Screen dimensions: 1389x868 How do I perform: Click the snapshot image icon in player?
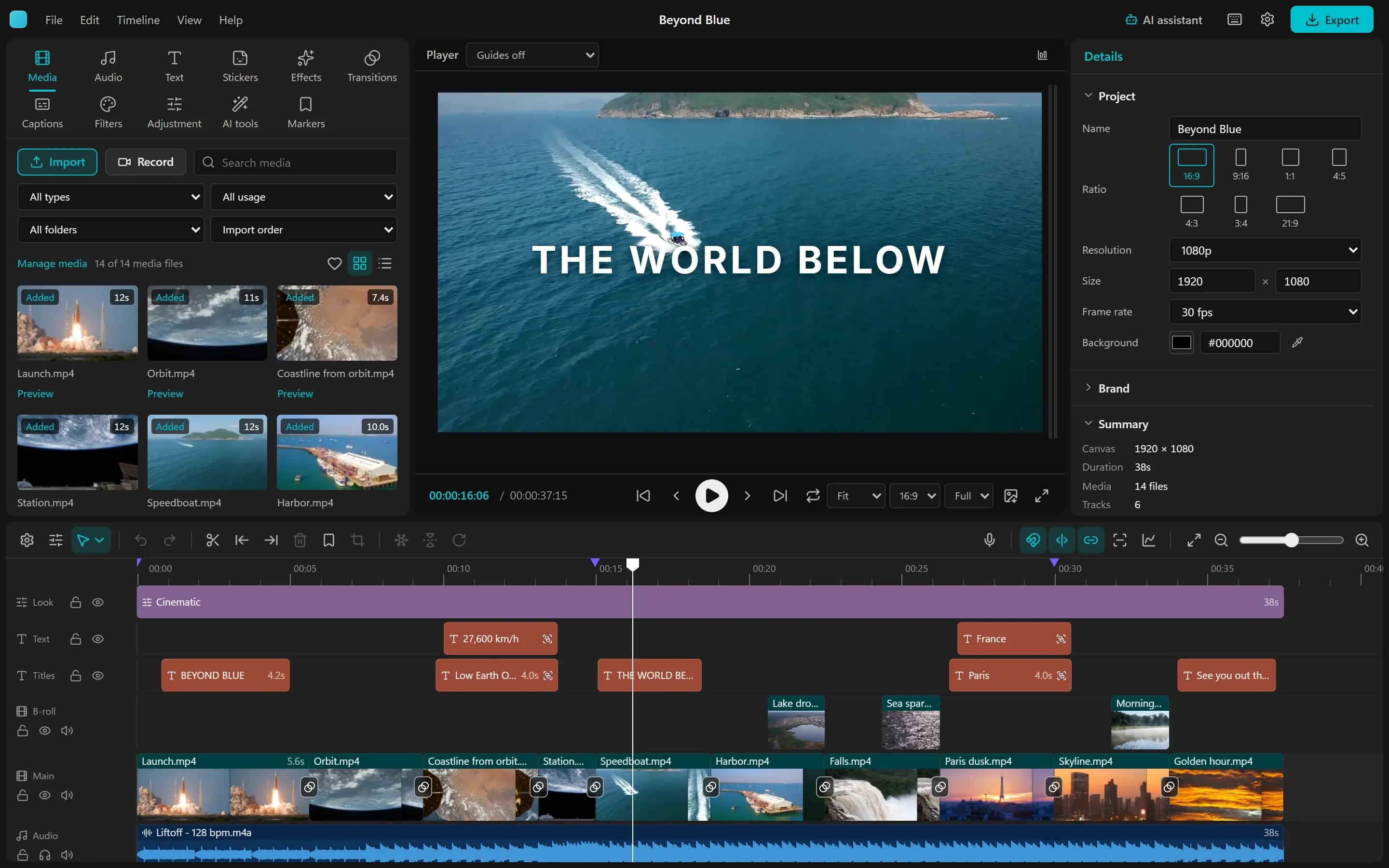[x=1011, y=495]
